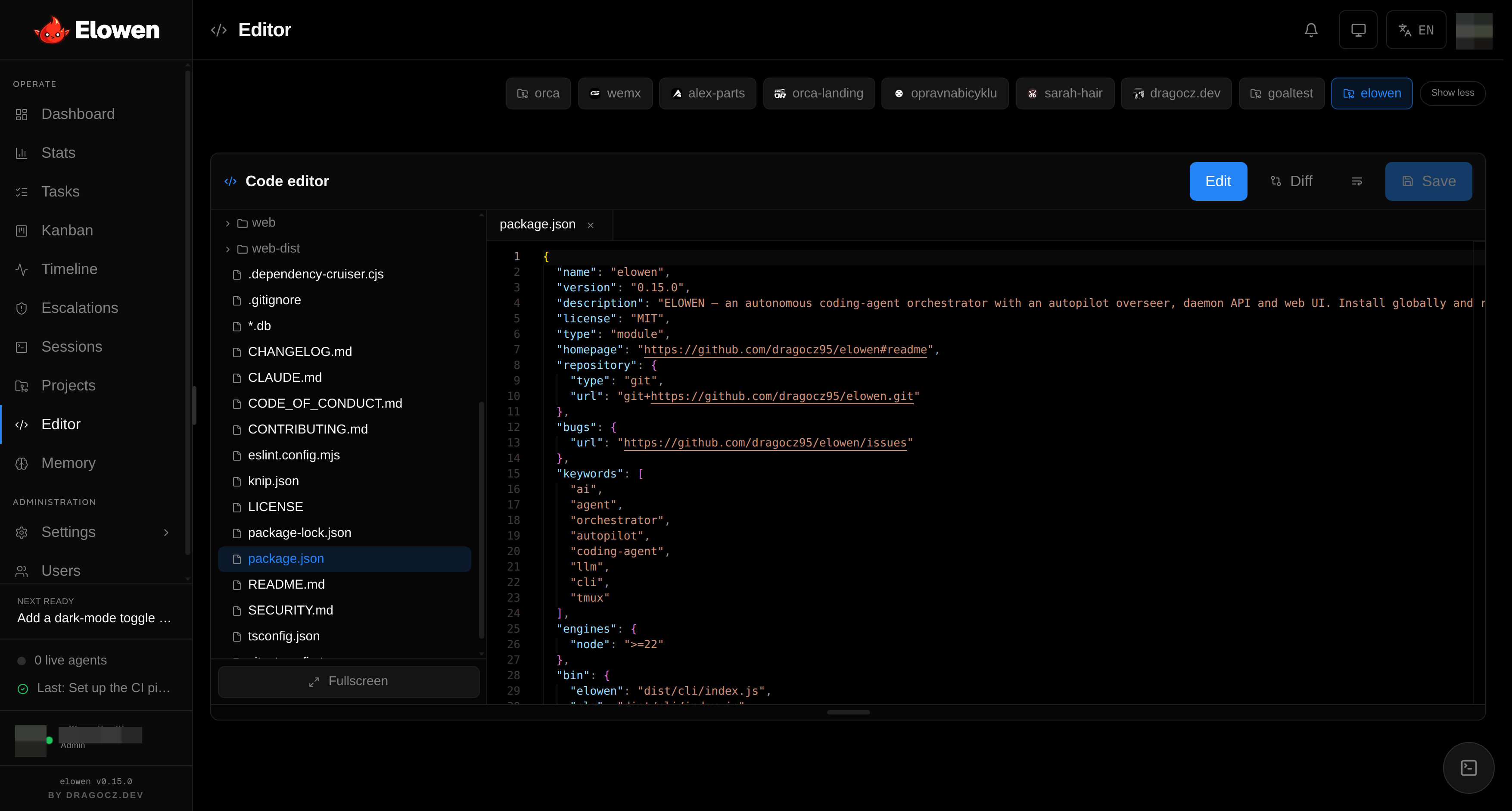Expand the web-dist folder

[345, 248]
